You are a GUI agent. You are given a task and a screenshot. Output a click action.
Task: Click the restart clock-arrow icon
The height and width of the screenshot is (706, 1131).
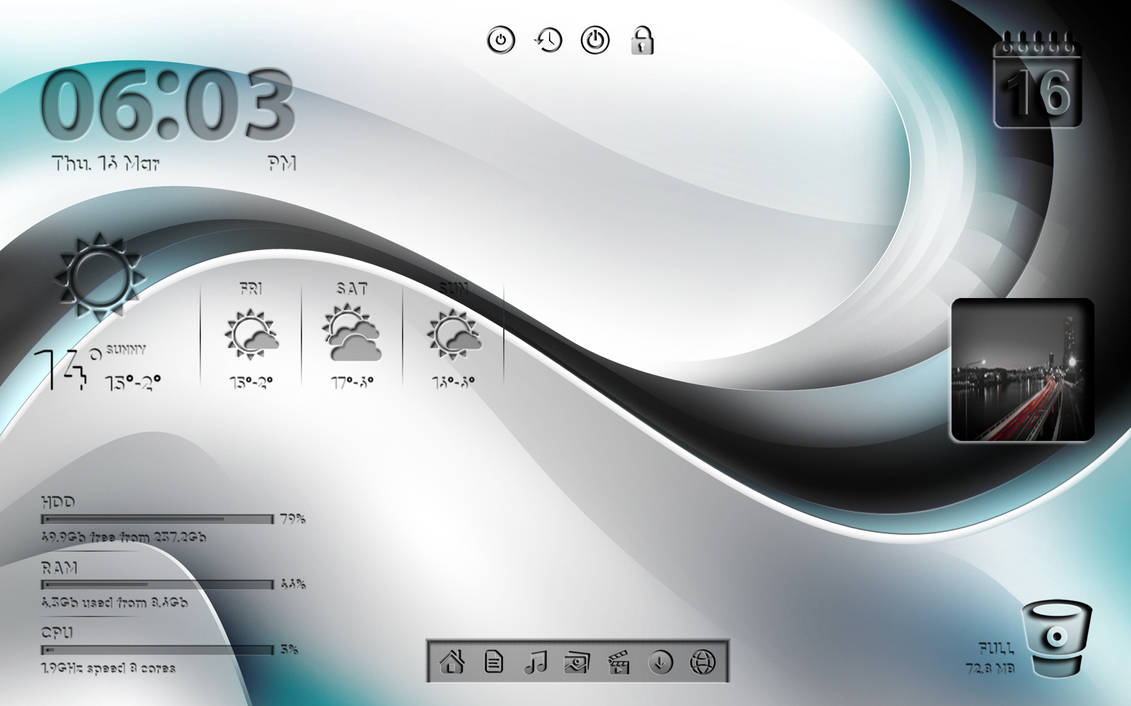[x=547, y=41]
